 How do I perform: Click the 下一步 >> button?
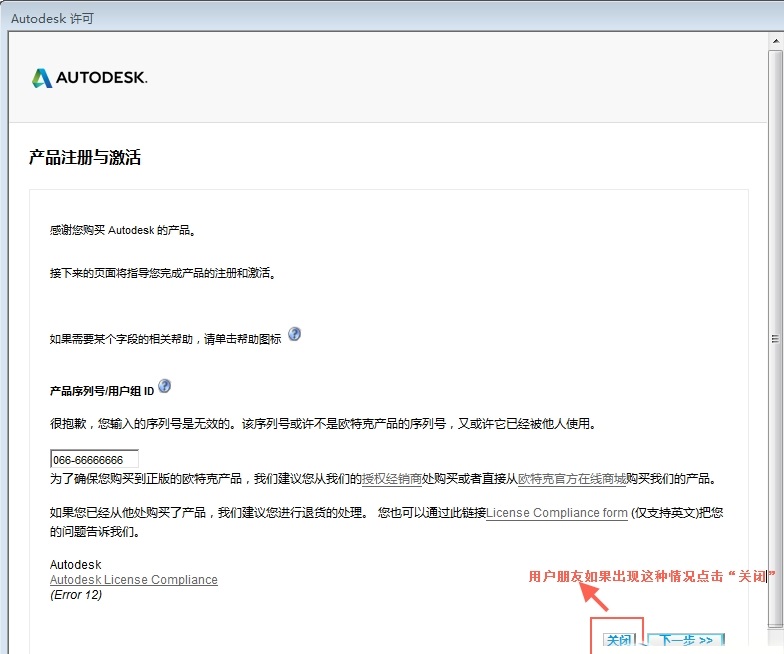686,640
